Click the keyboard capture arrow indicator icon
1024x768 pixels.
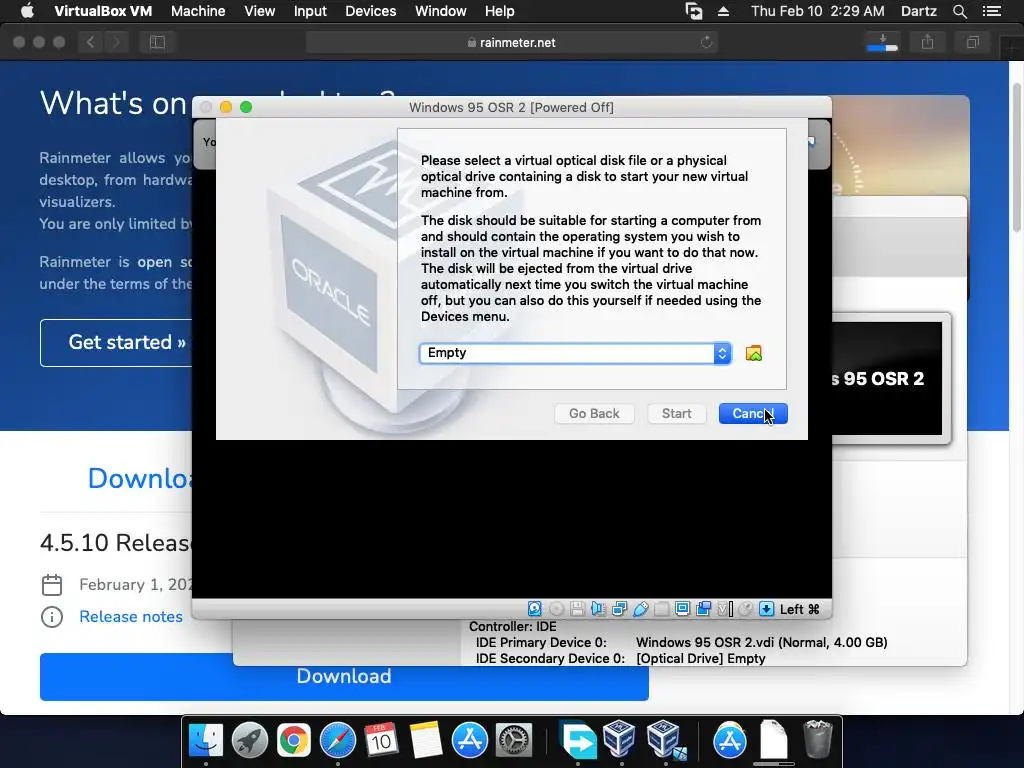click(x=766, y=609)
